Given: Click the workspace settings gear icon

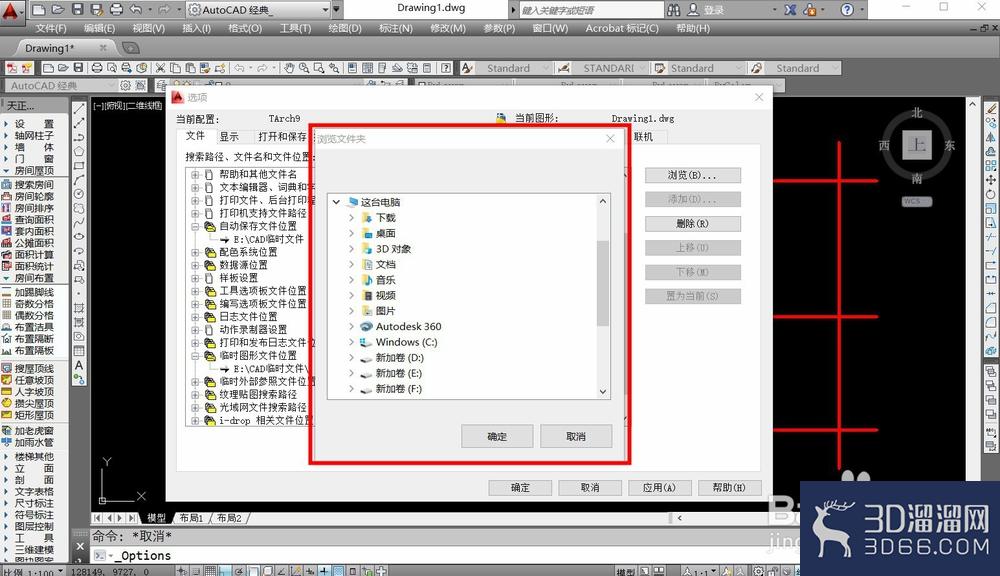Looking at the screenshot, I should [x=126, y=85].
